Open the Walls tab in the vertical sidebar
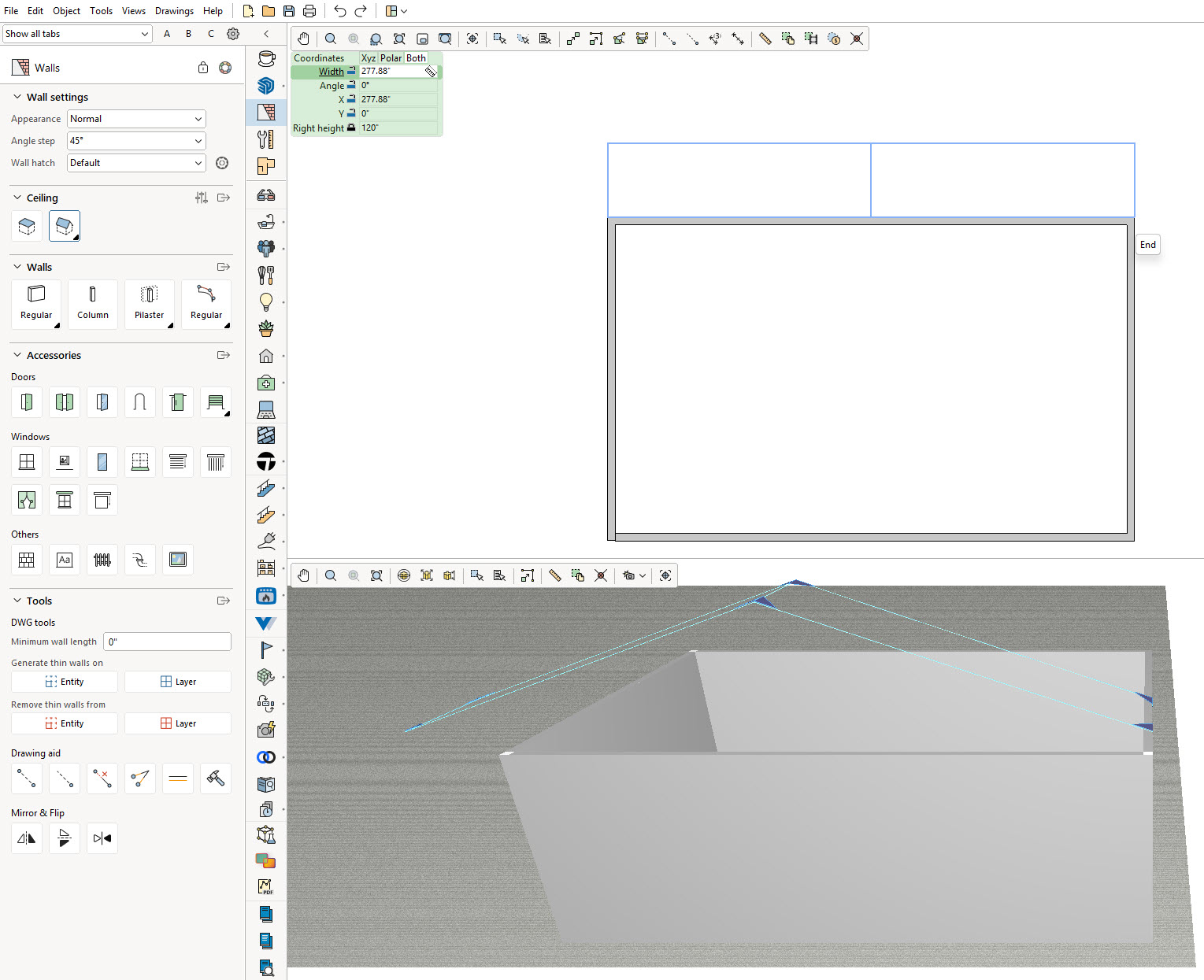Image resolution: width=1204 pixels, height=980 pixels. click(266, 112)
